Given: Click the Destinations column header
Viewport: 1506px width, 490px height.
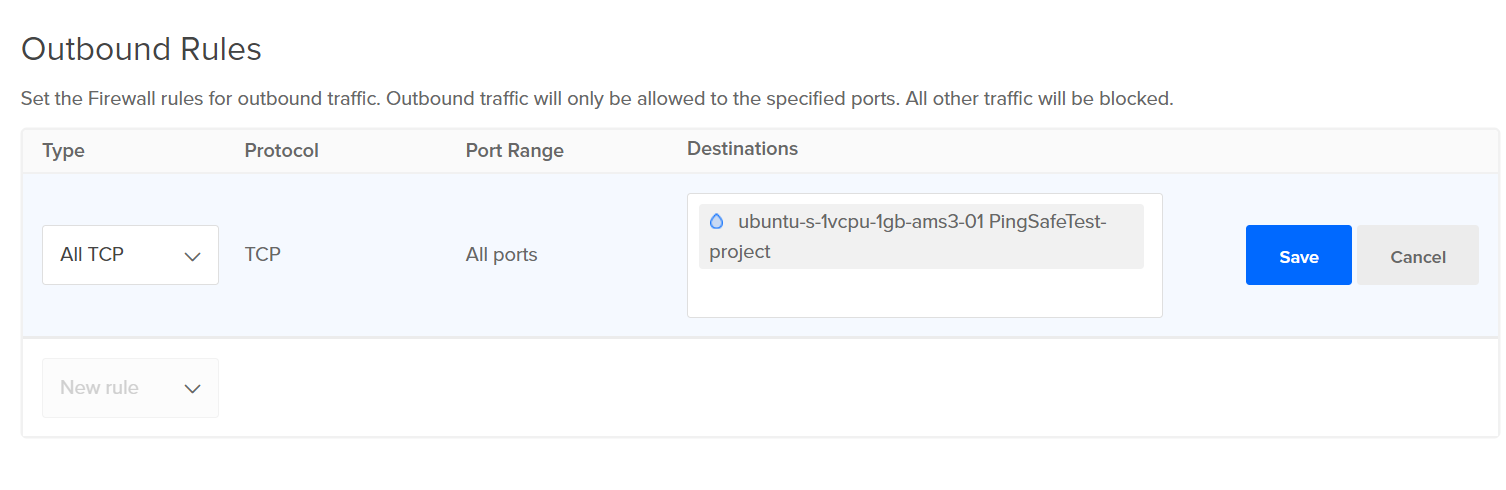Looking at the screenshot, I should coord(742,149).
